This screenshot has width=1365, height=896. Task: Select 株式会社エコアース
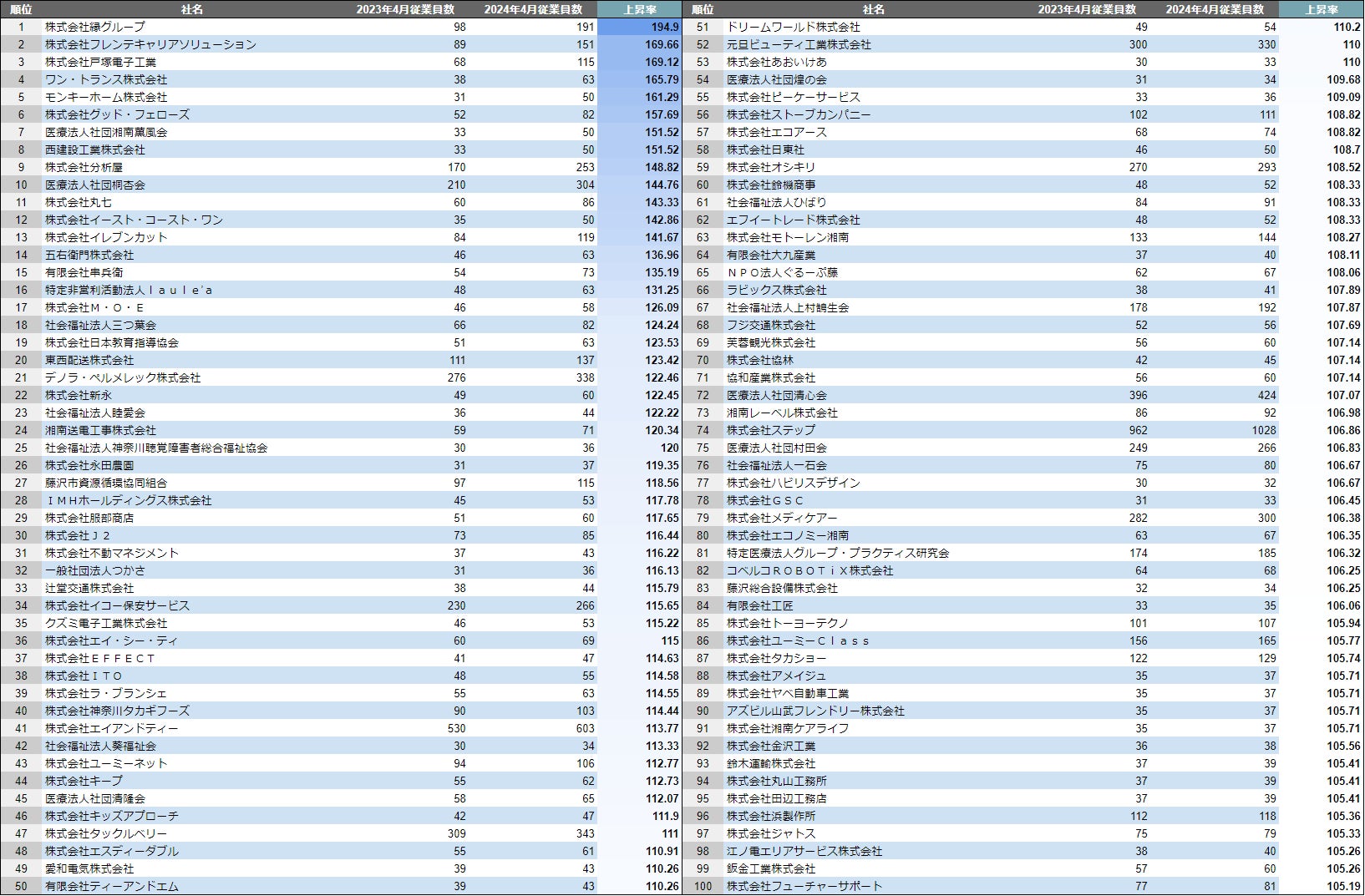click(x=777, y=132)
